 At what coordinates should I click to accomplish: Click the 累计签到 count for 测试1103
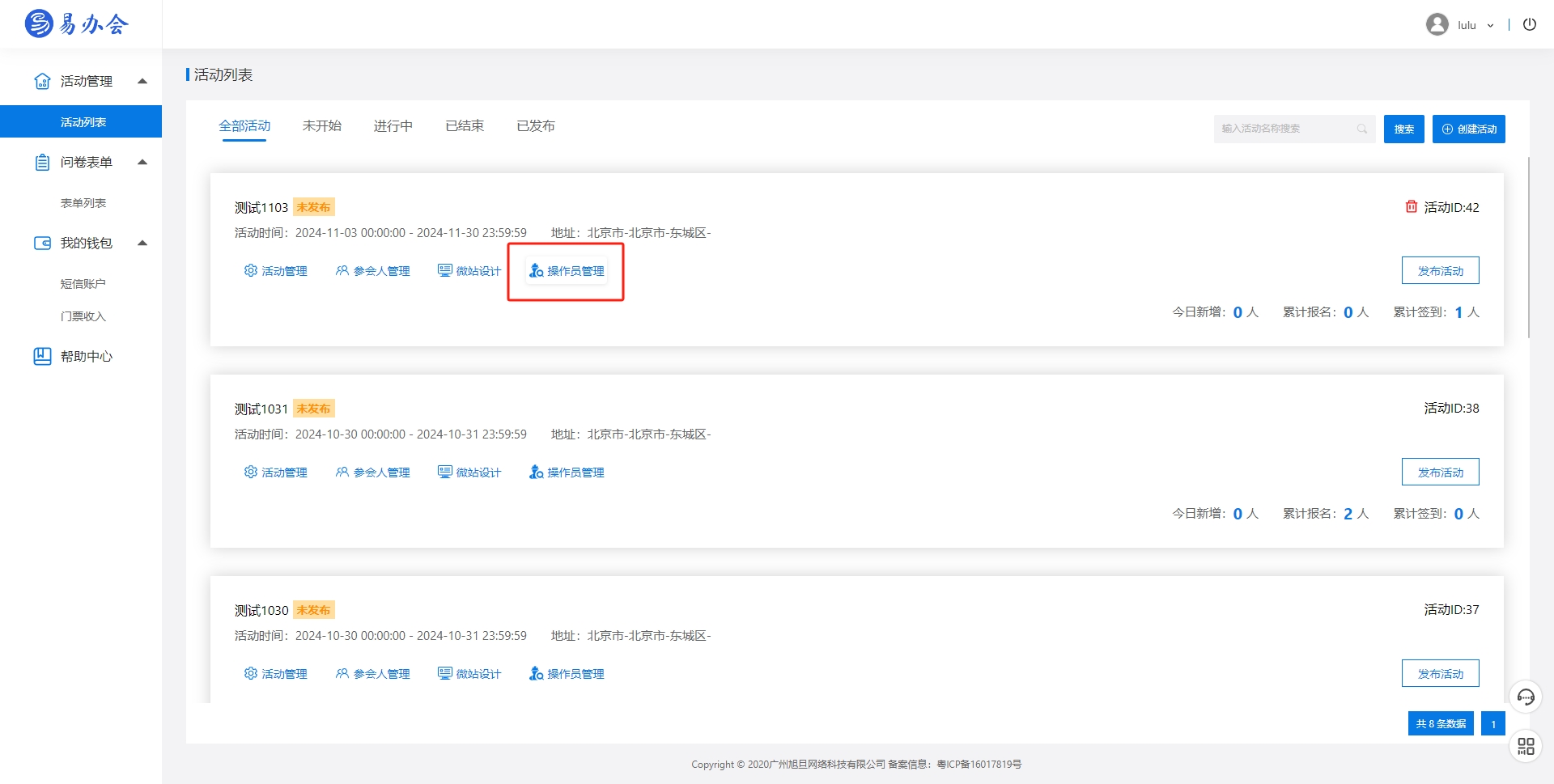(x=1458, y=312)
